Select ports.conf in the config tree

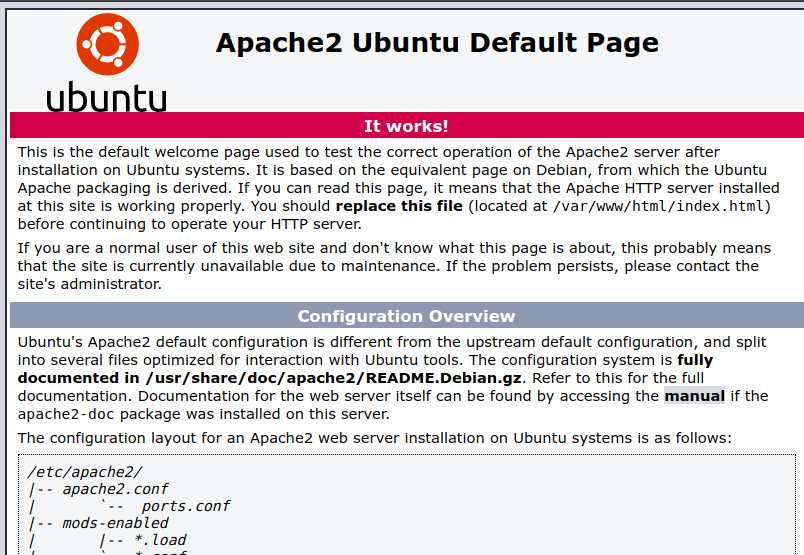[186, 506]
